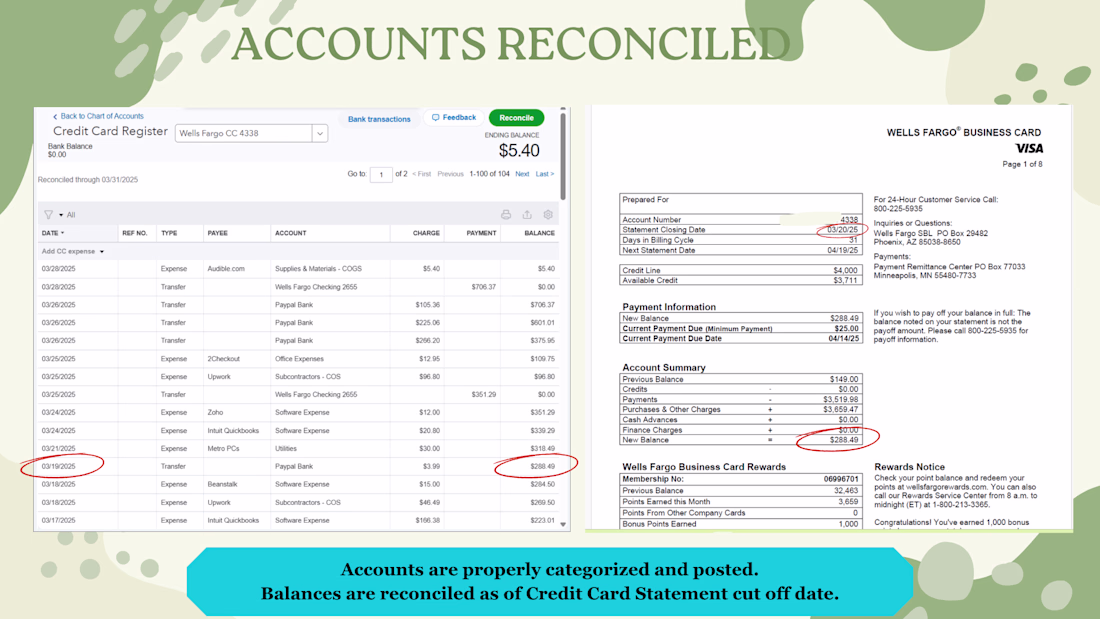
Task: Click the TYPE column header
Action: (x=169, y=233)
